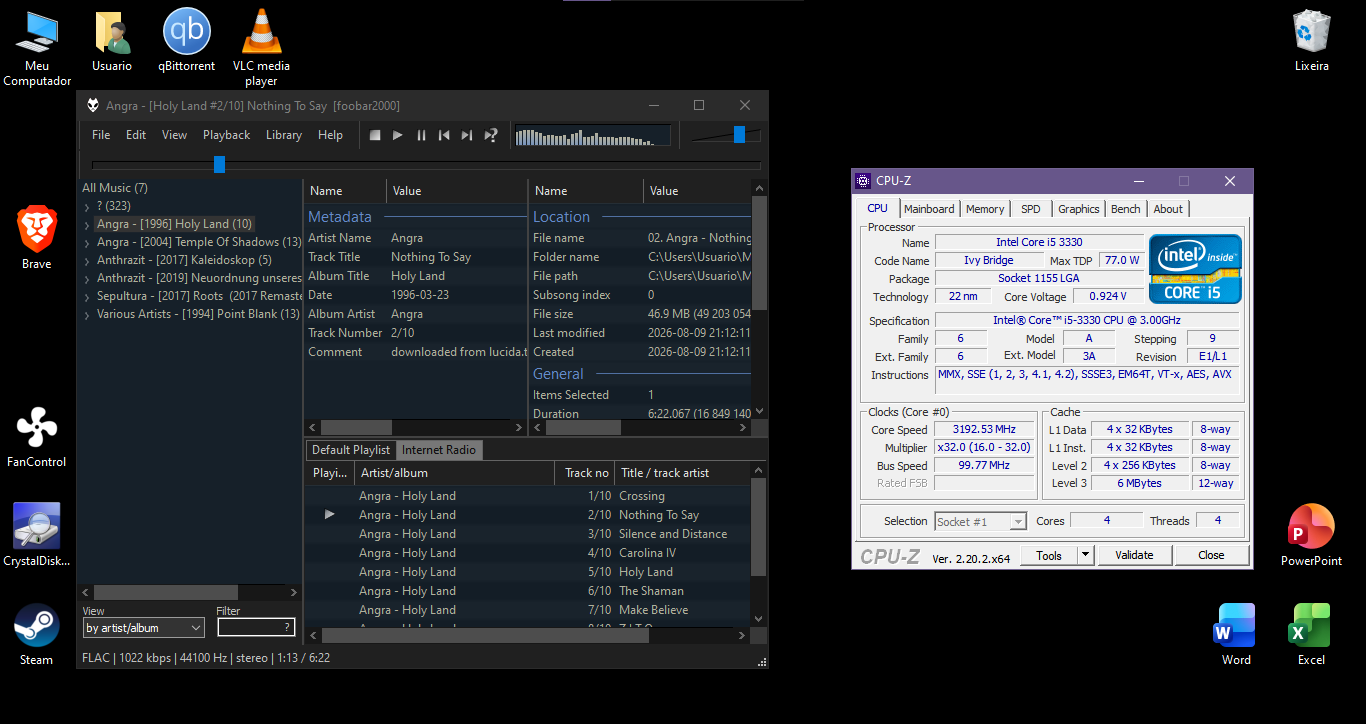
Task: Expand Angra - [2004] Temple Of Shadows node
Action: coord(87,243)
